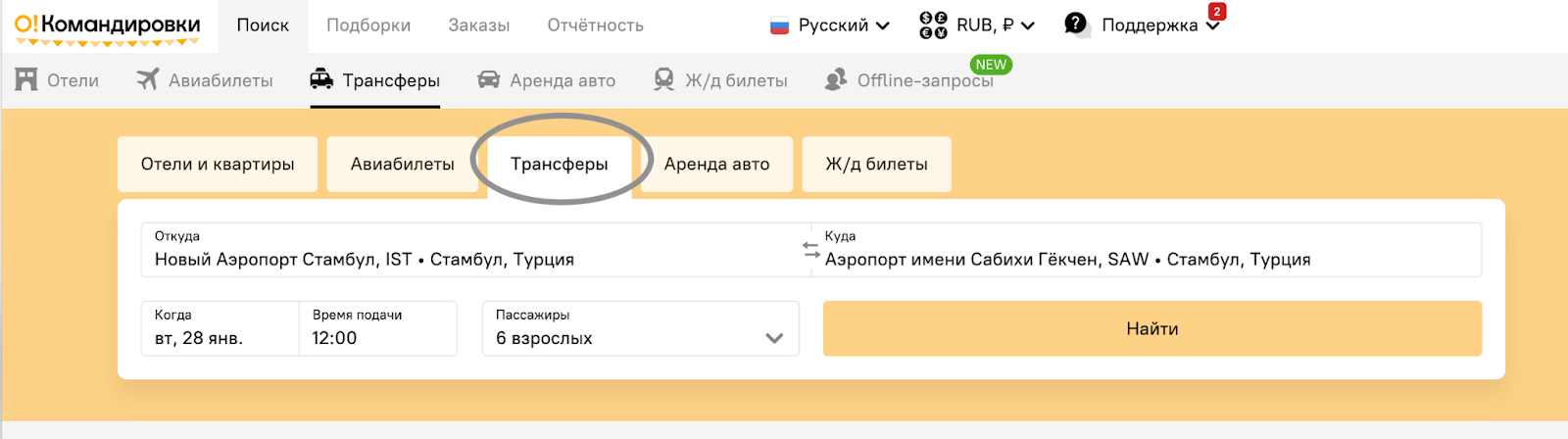
Task: Click the currency symbols icon
Action: click(x=933, y=25)
